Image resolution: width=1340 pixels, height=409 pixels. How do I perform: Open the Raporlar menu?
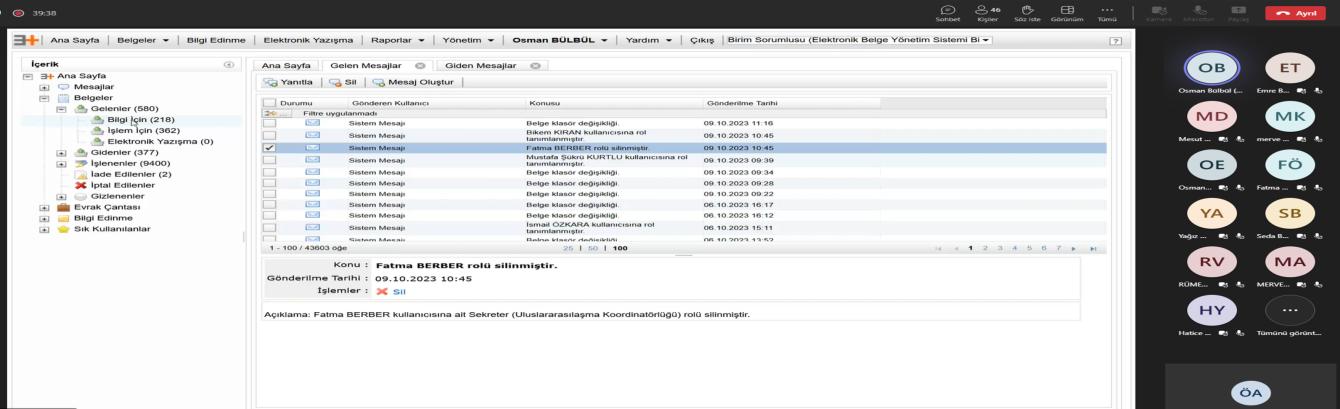[398, 40]
